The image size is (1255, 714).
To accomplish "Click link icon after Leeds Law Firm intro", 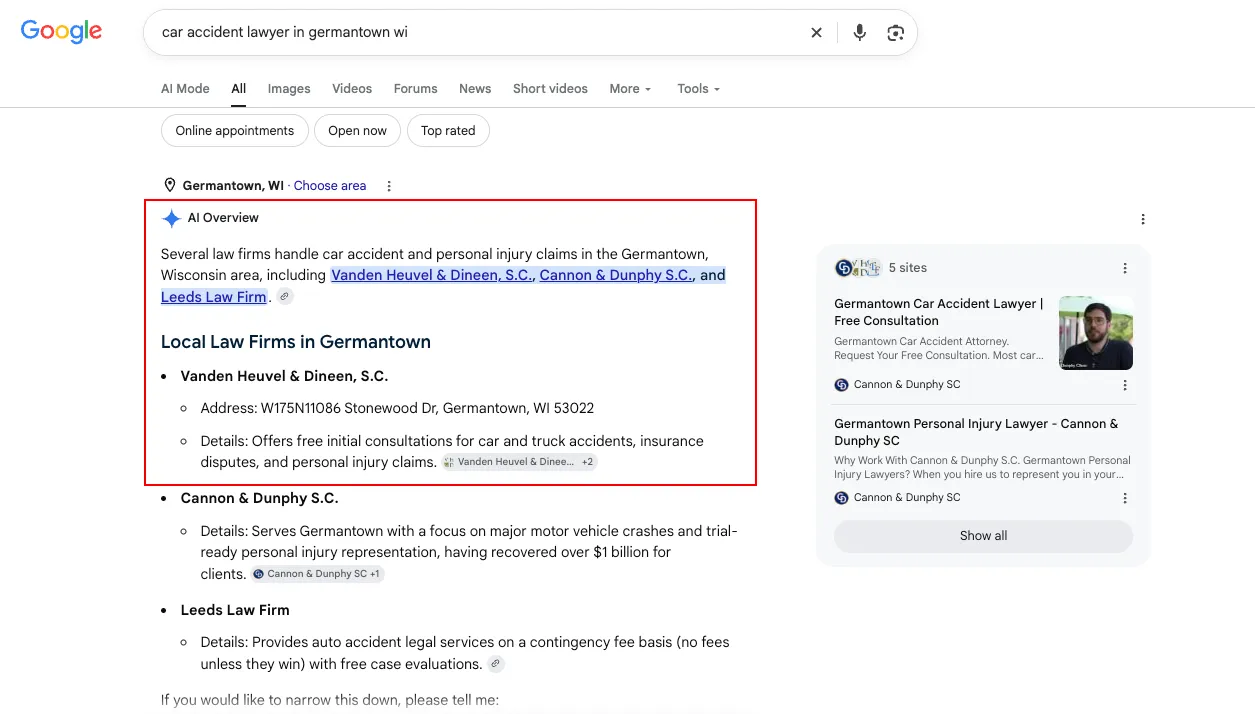I will [x=285, y=297].
